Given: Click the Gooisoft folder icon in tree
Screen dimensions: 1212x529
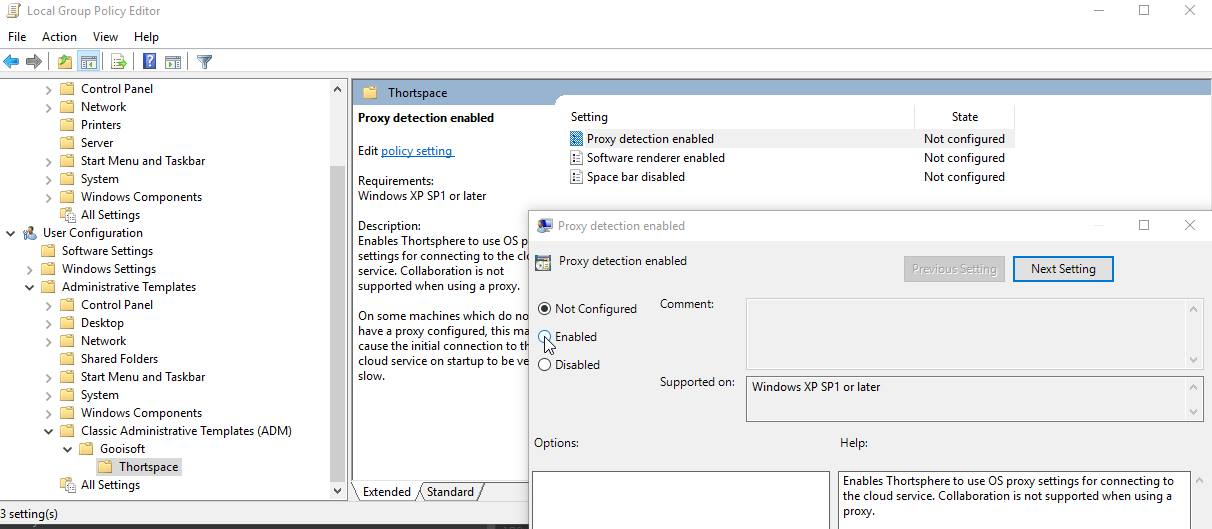Looking at the screenshot, I should pyautogui.click(x=87, y=449).
